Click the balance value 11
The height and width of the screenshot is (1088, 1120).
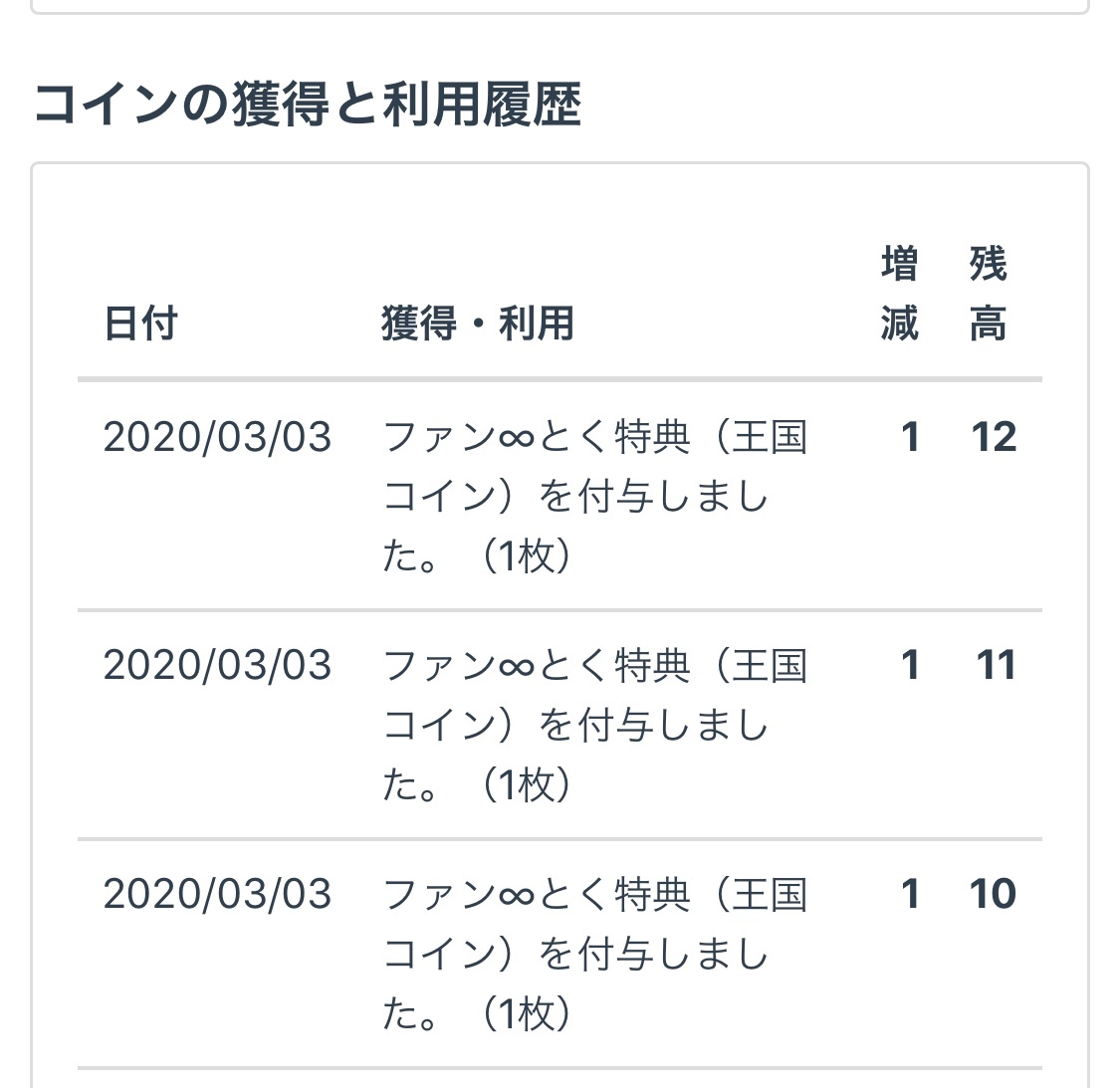coord(996,665)
